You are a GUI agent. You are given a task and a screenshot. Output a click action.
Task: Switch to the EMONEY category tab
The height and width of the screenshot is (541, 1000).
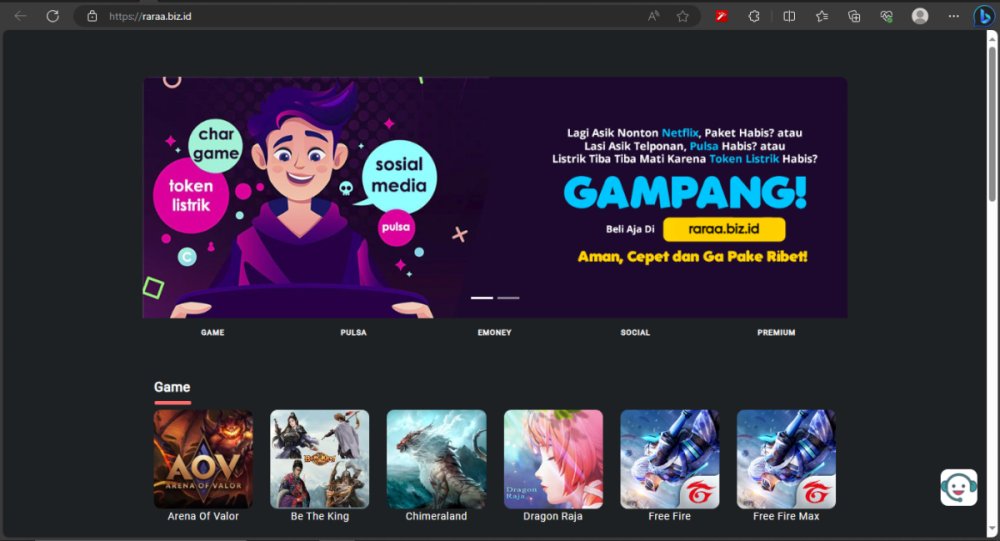[494, 332]
